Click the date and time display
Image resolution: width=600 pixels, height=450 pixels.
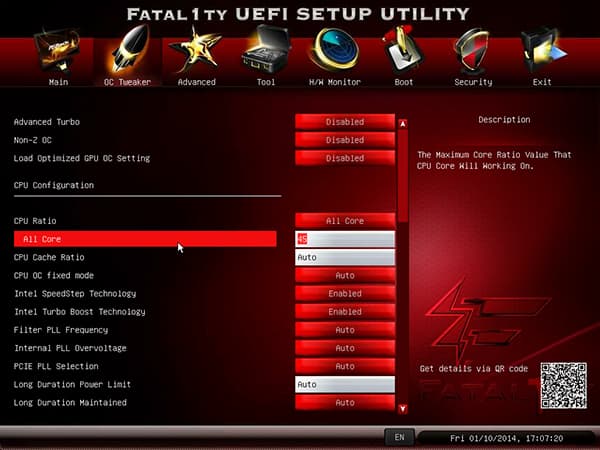click(507, 438)
